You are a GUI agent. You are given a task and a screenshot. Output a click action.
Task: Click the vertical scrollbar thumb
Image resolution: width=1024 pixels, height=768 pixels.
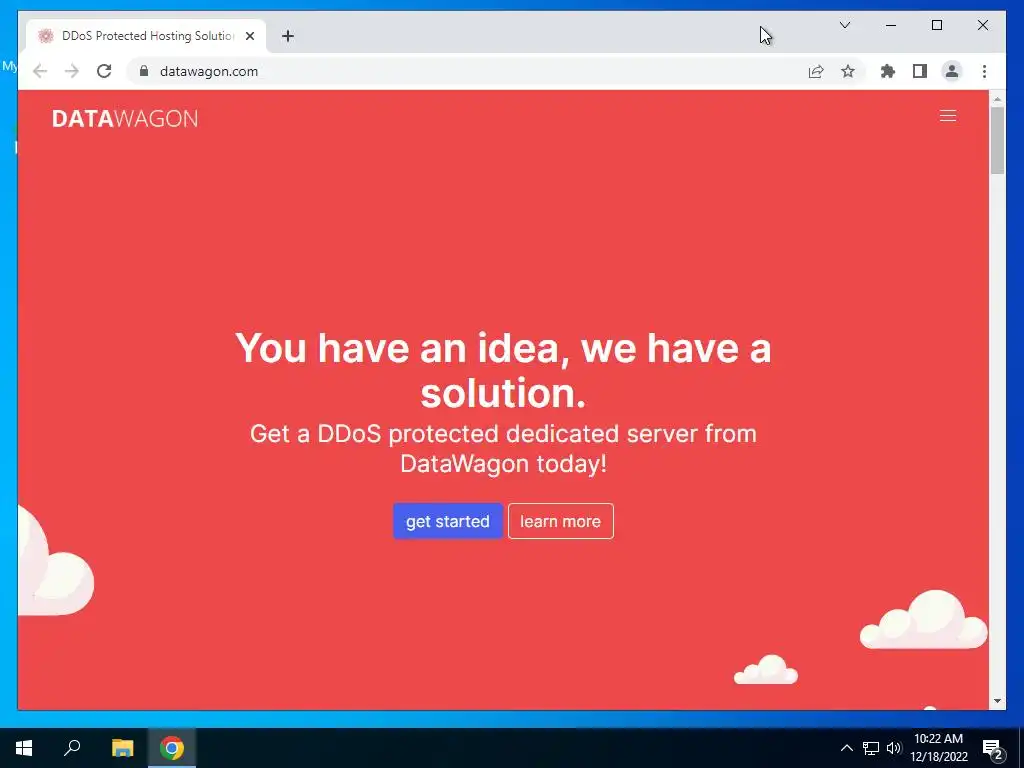(x=997, y=140)
